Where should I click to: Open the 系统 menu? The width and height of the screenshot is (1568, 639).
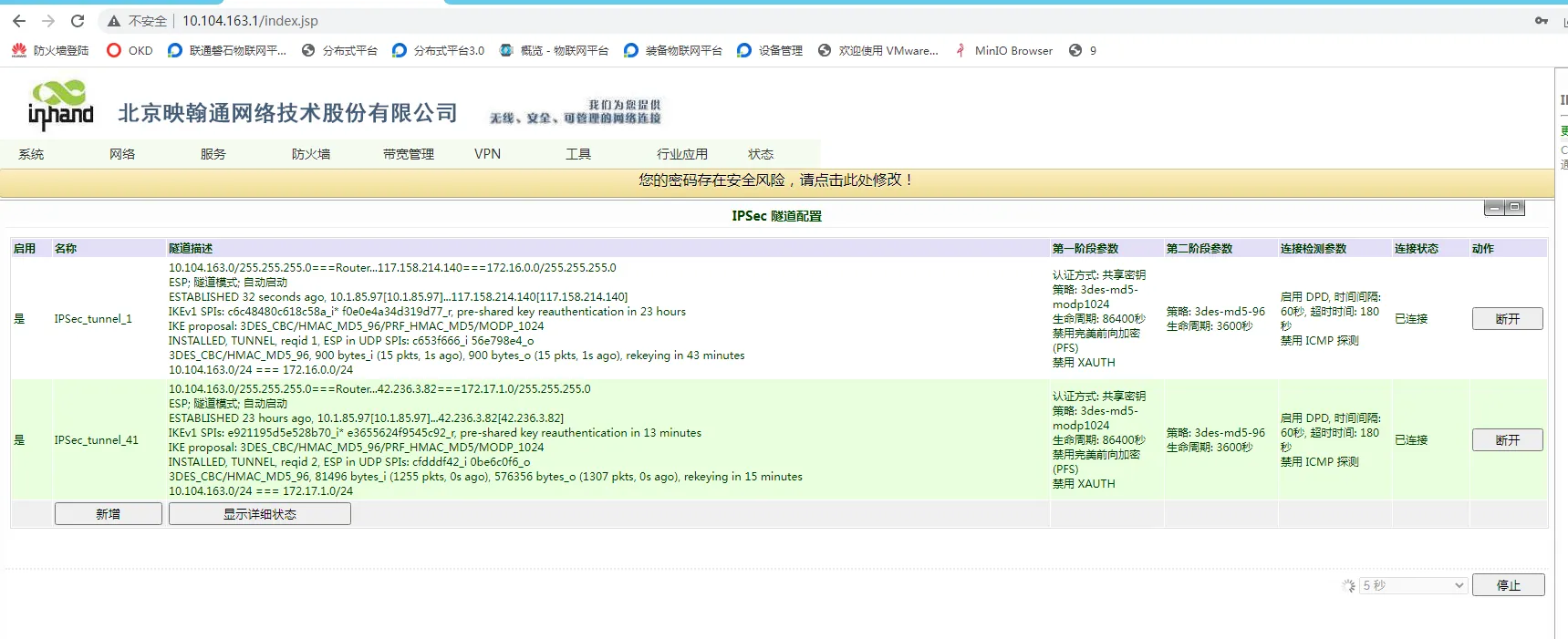[x=31, y=154]
